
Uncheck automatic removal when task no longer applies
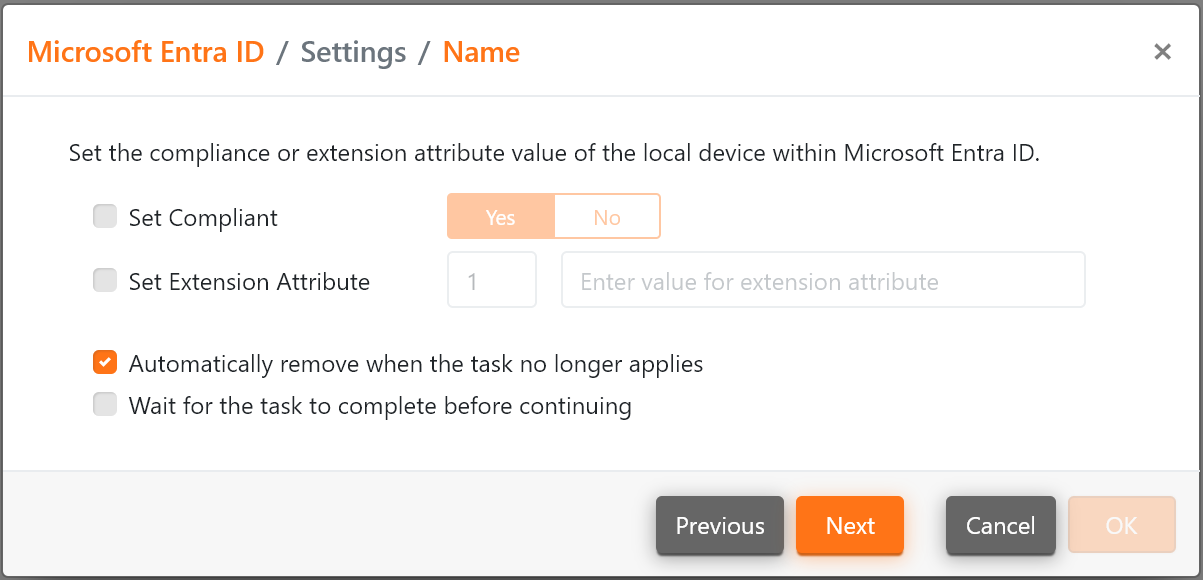pyautogui.click(x=105, y=362)
